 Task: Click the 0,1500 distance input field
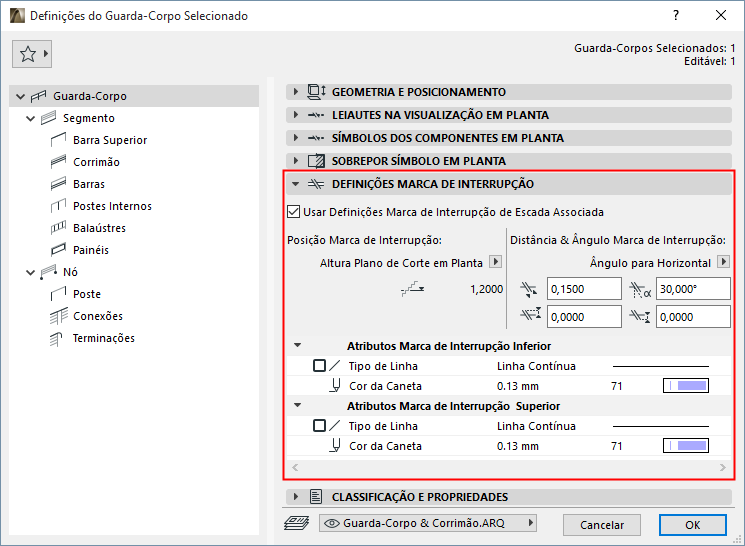[584, 289]
